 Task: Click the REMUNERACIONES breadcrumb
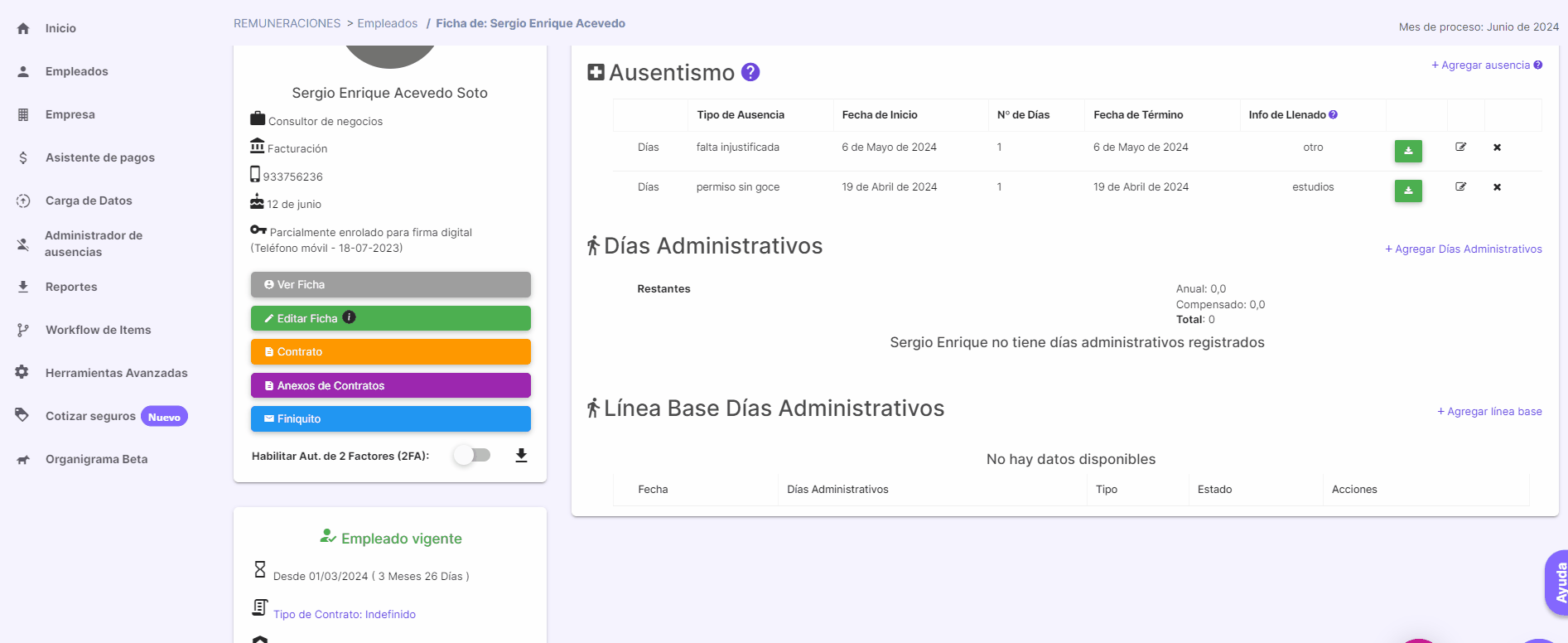pyautogui.click(x=287, y=23)
